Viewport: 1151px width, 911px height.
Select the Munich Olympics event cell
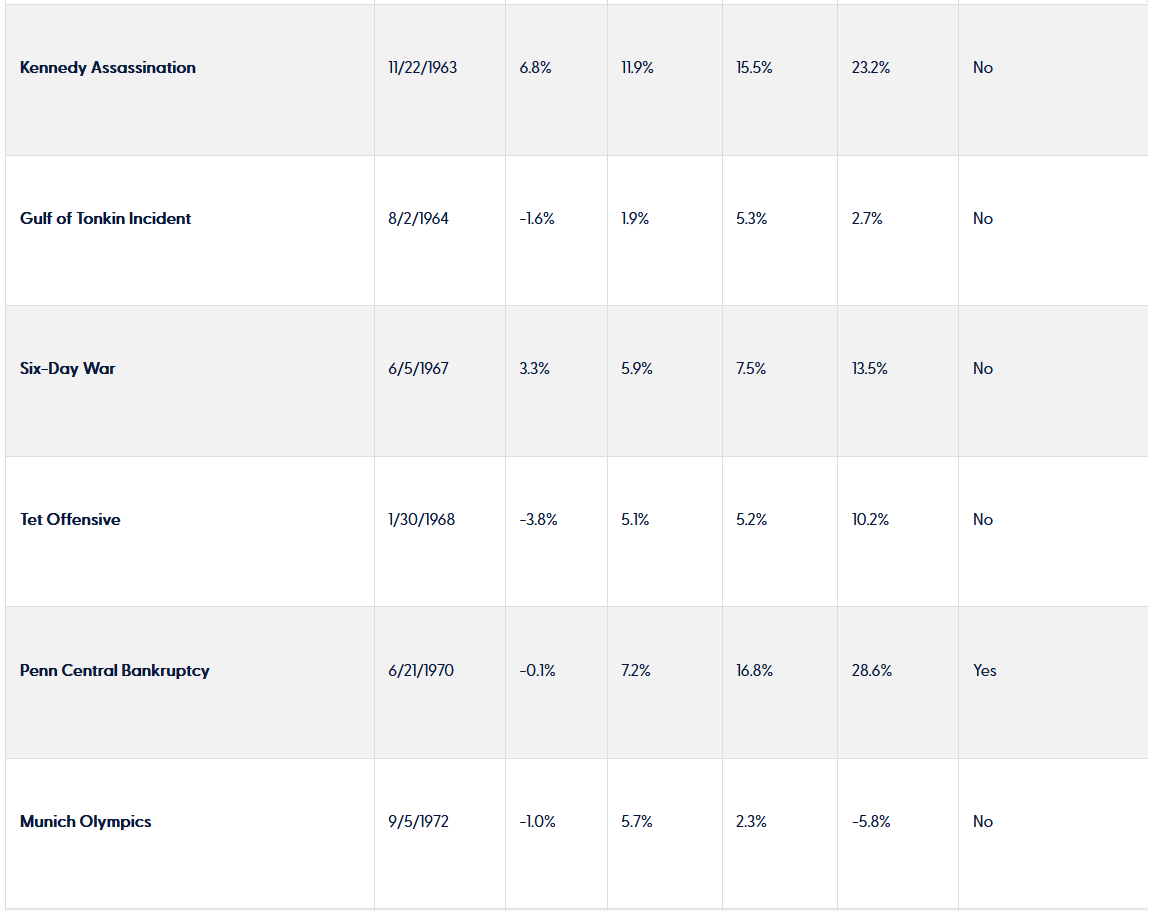[x=86, y=822]
